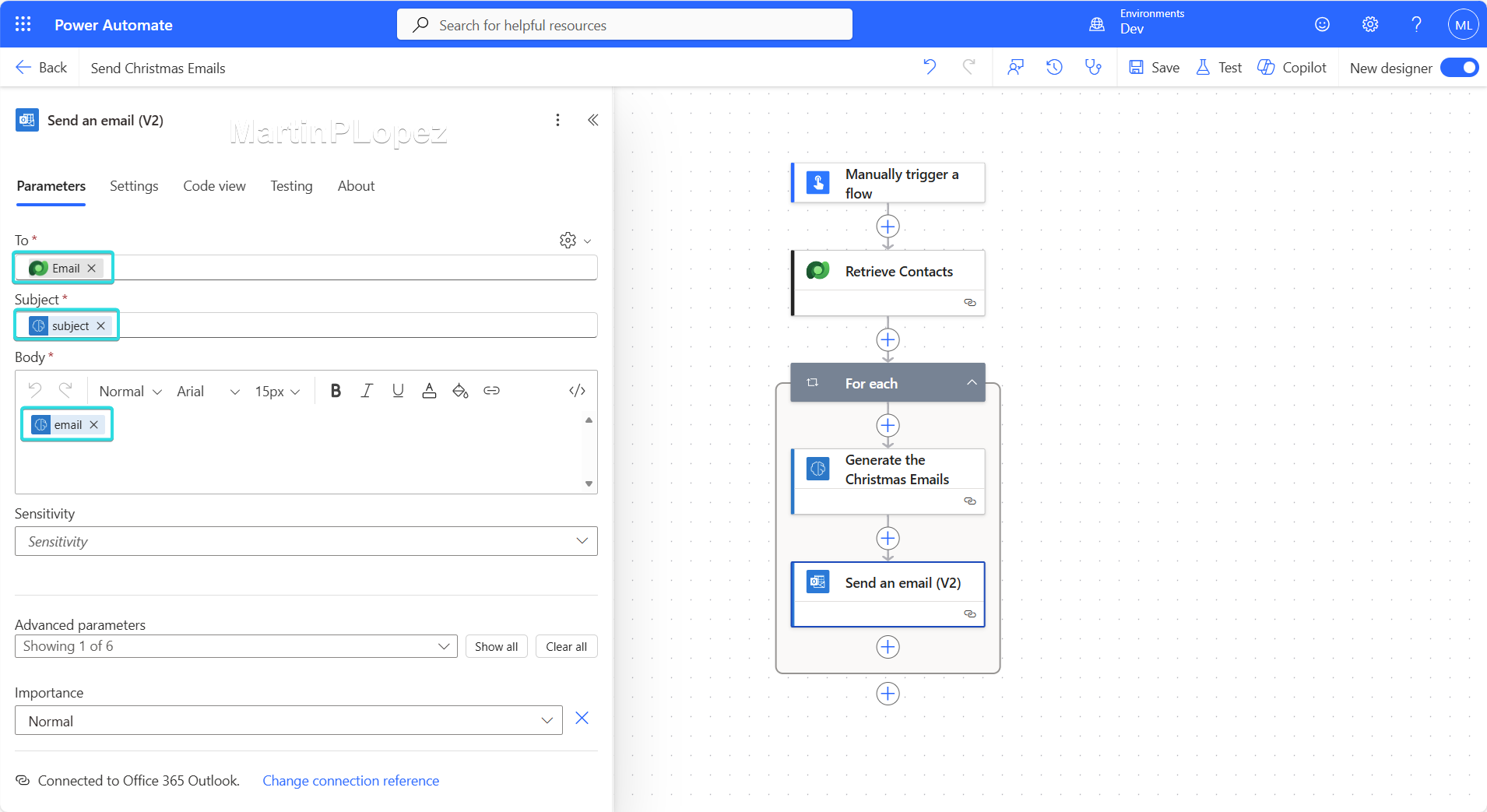Toggle italic formatting in body editor

(x=367, y=391)
